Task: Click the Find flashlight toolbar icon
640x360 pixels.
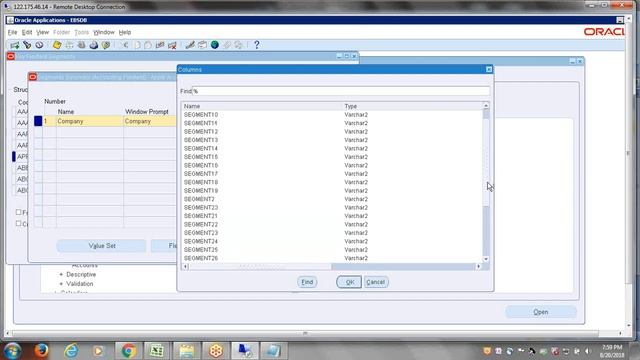Action: (x=27, y=45)
